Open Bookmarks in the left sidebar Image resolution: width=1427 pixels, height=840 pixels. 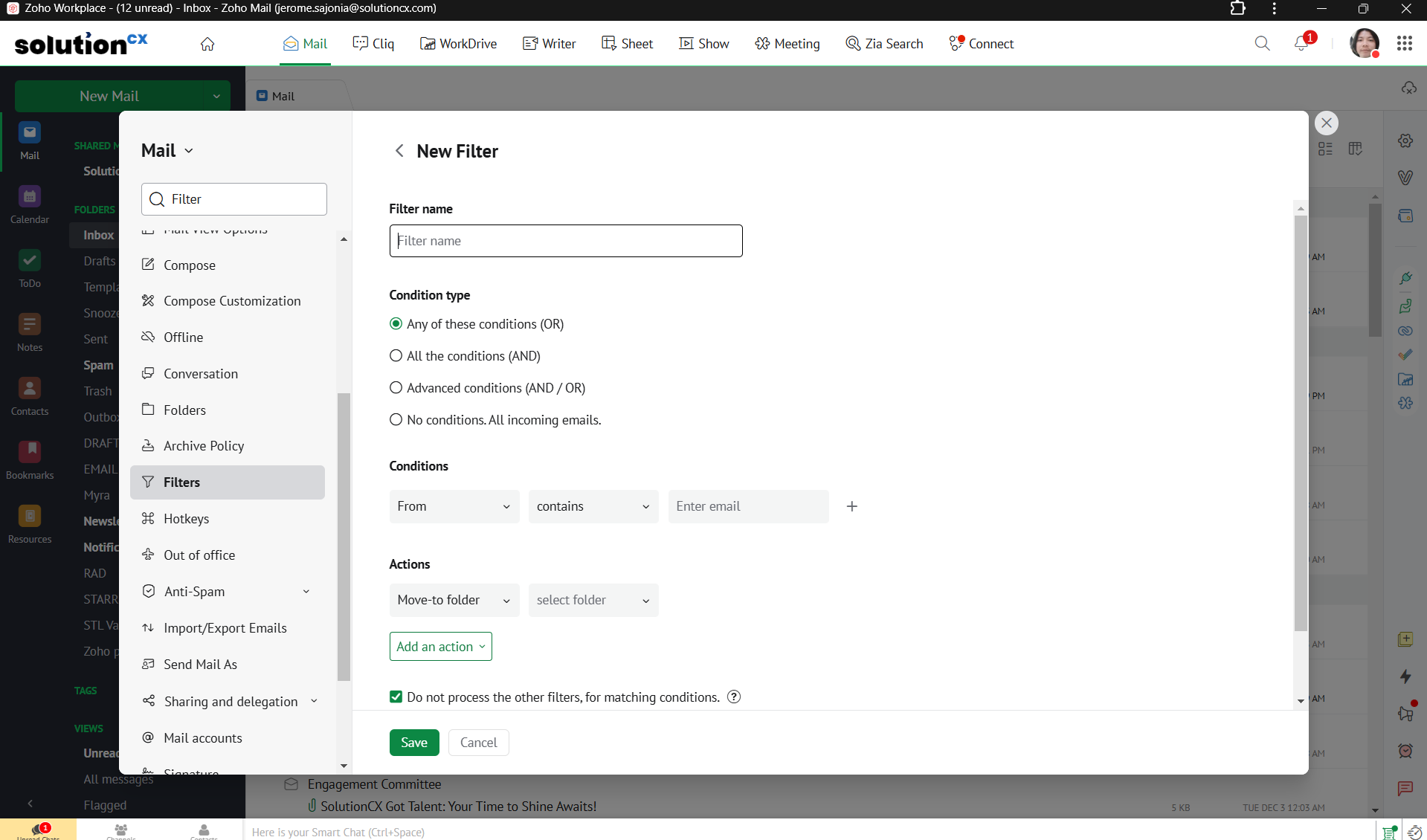30,460
